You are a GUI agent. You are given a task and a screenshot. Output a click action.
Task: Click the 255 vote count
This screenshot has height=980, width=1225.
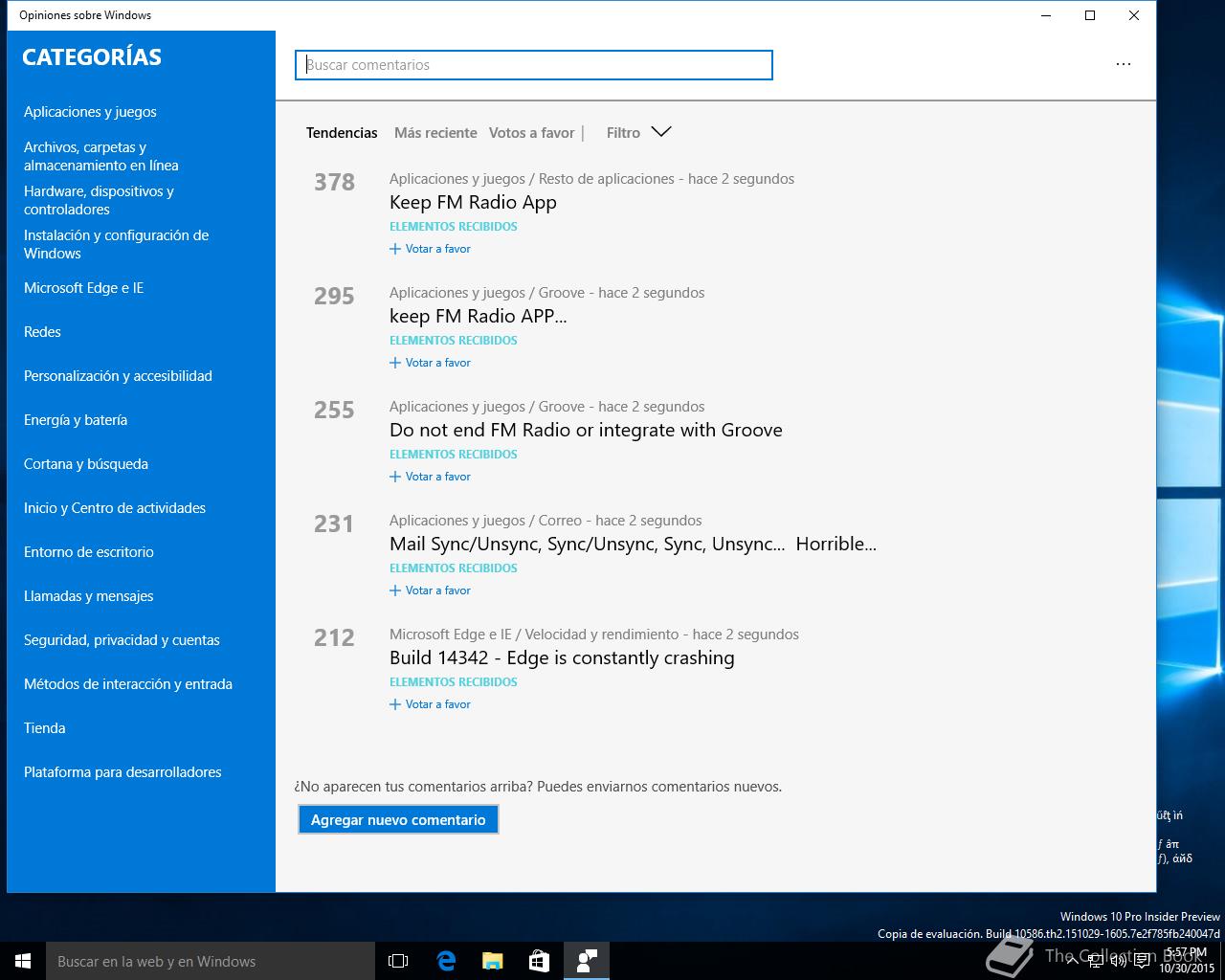pos(334,410)
